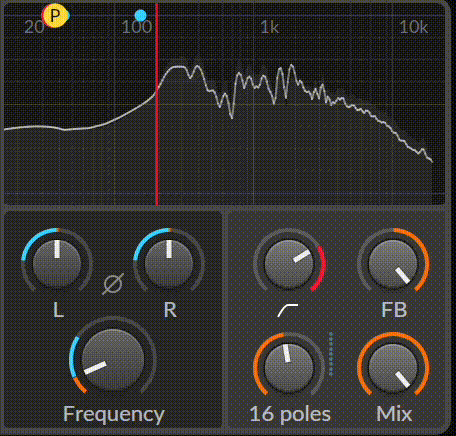The width and height of the screenshot is (456, 436).
Task: Click the 1k frequency label in spectrum
Action: coord(269,27)
